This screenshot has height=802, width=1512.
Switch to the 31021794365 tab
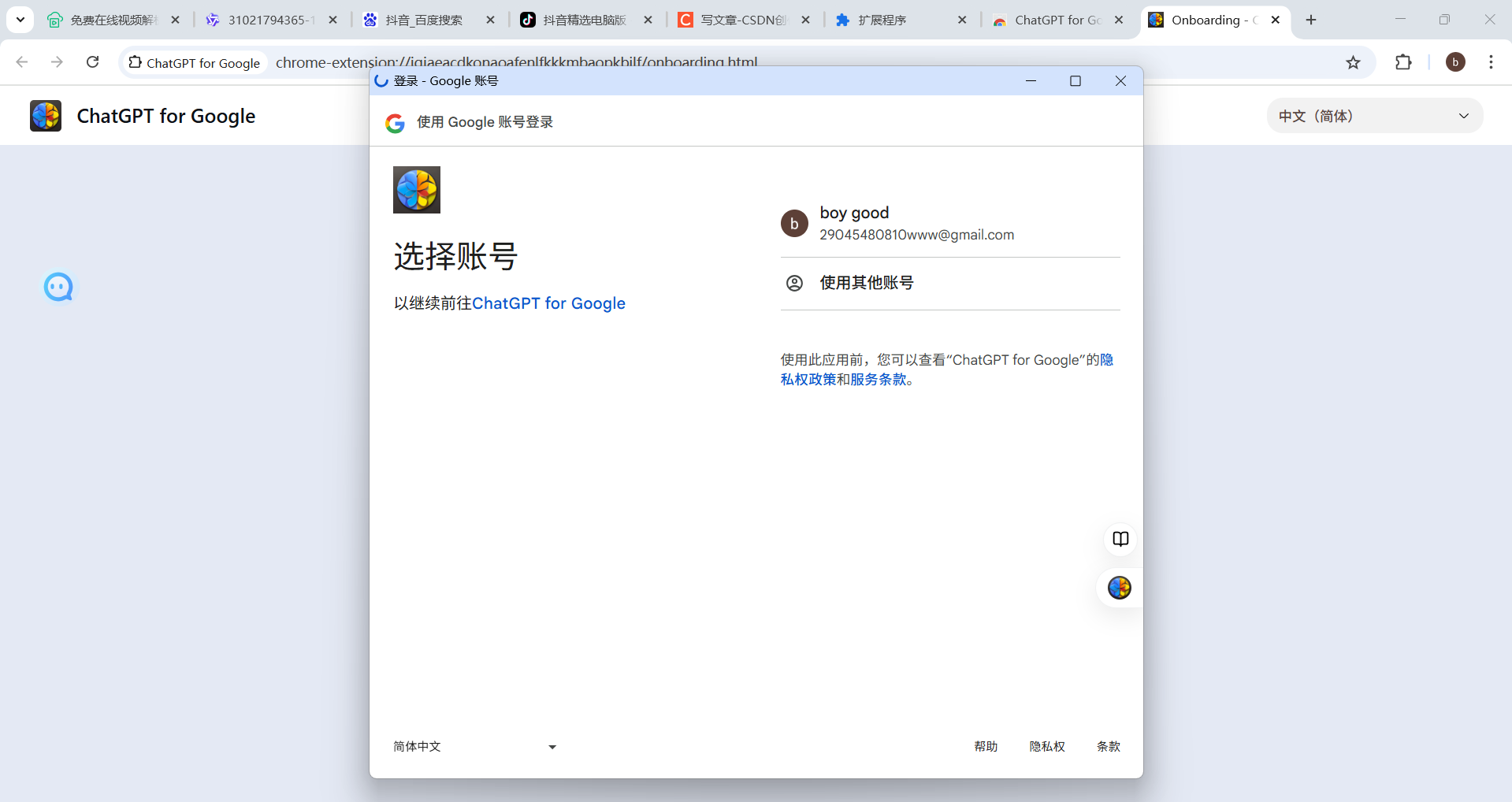click(x=272, y=20)
